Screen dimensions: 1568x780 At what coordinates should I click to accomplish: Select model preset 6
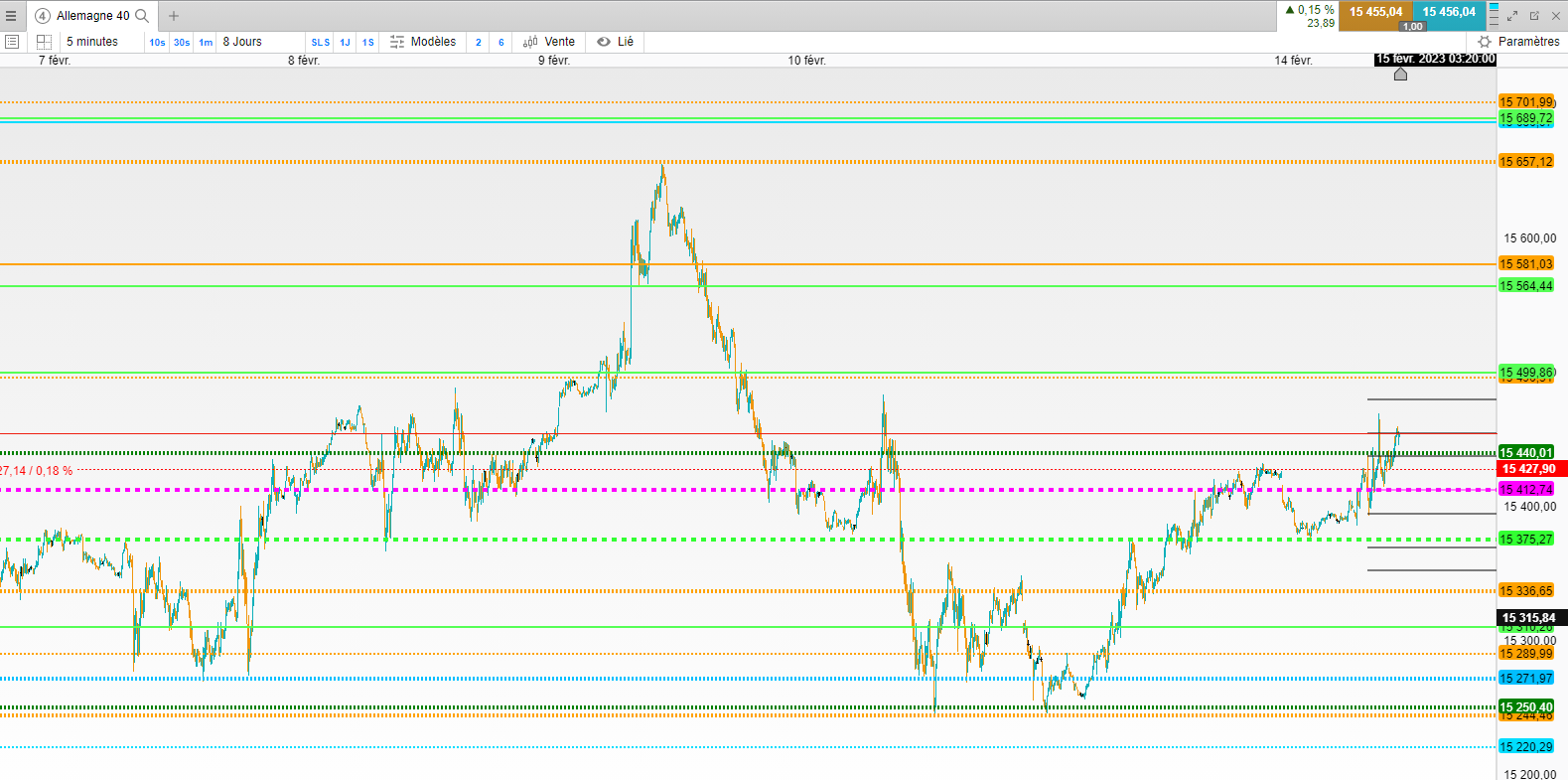(x=501, y=42)
